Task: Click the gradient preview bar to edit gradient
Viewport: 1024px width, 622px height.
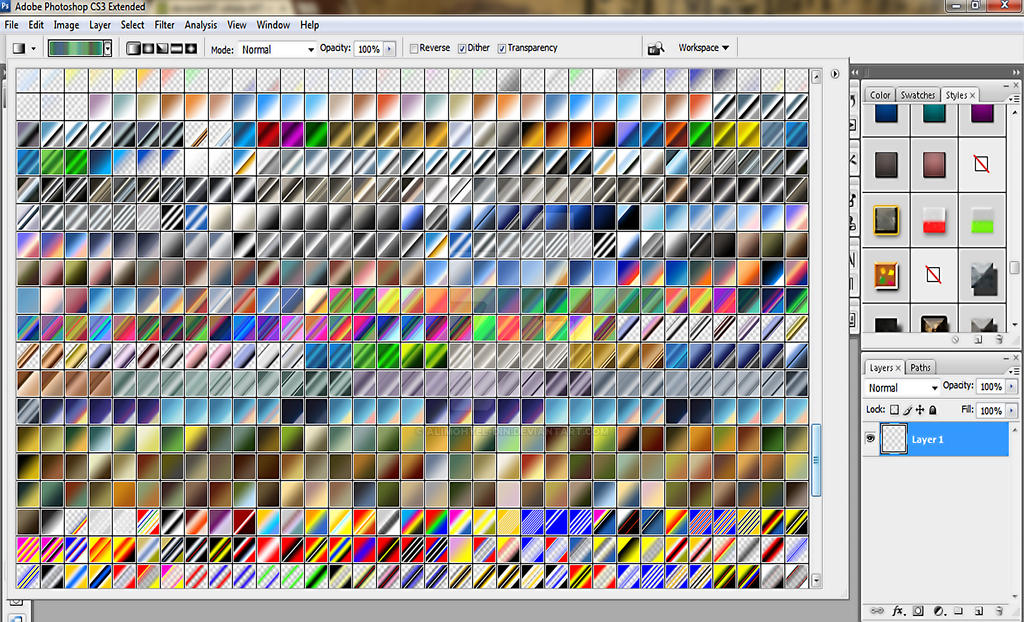Action: click(76, 48)
